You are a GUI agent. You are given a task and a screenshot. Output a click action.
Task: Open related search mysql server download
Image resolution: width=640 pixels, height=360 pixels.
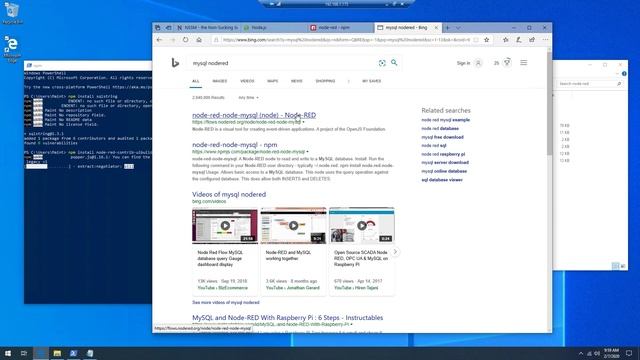pos(445,162)
